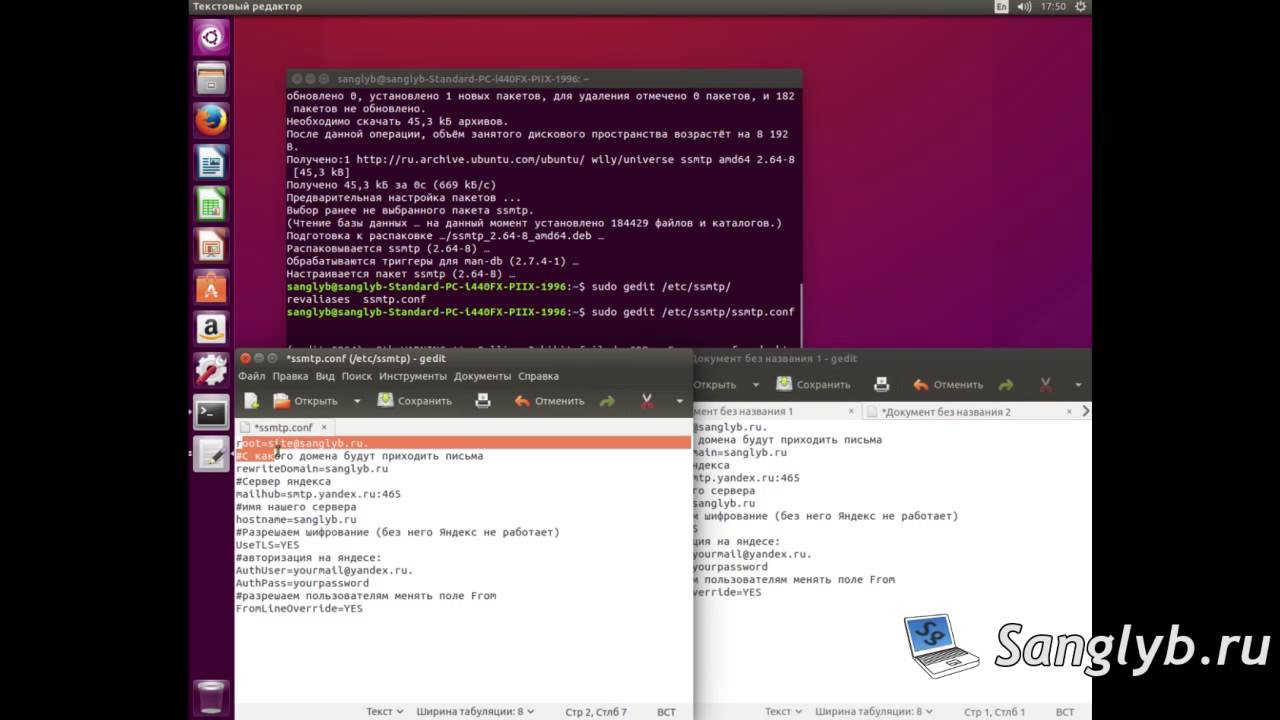This screenshot has width=1280, height=720.
Task: Open the Trash in the dock
Action: tap(211, 696)
